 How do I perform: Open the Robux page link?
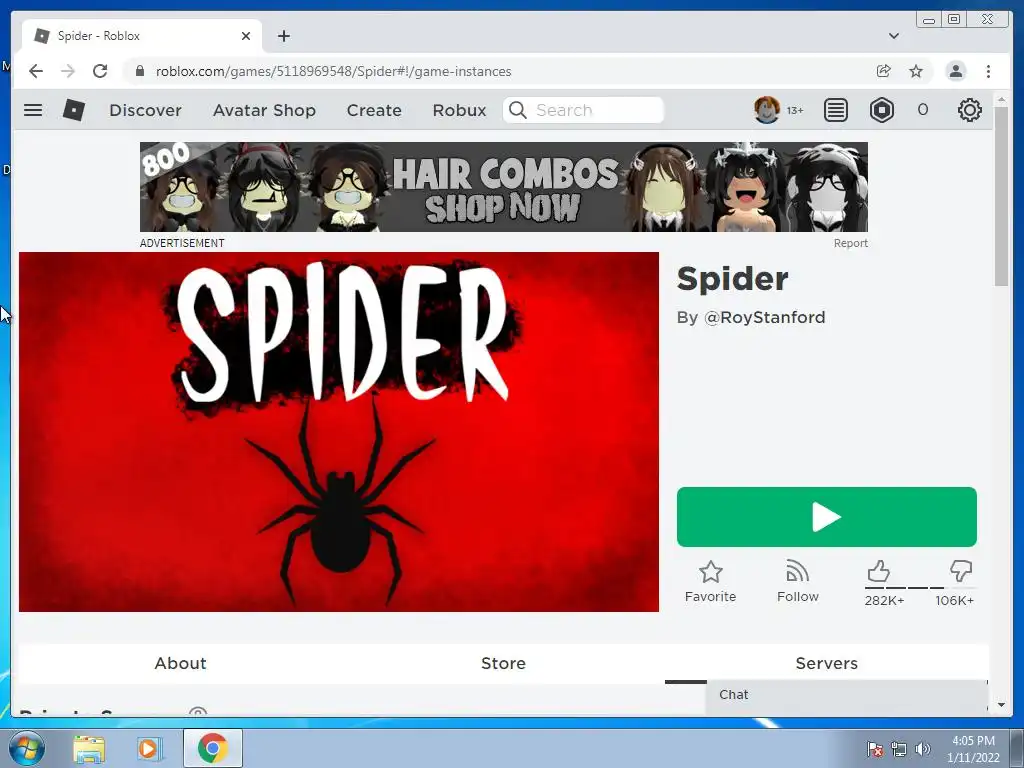[x=459, y=110]
